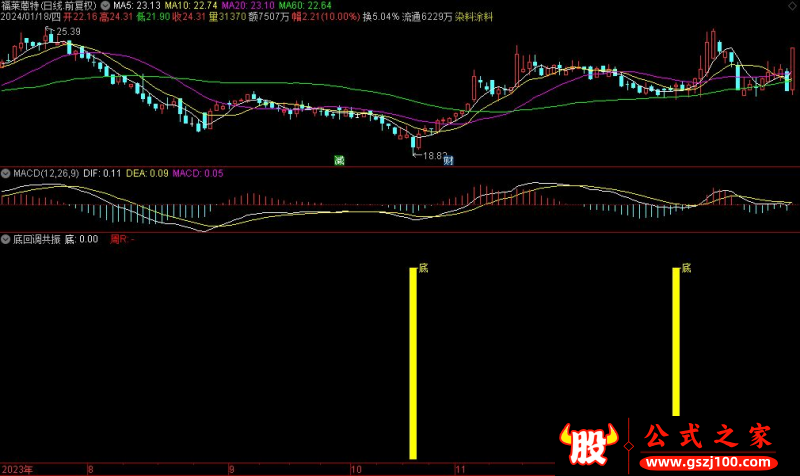Click the red bull 股 logo icon
Image resolution: width=800 pixels, height=476 pixels.
point(586,441)
